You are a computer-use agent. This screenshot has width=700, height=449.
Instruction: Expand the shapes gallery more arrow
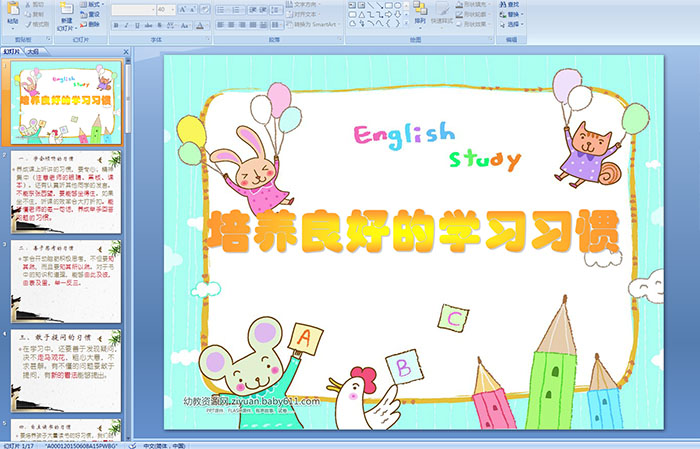406,23
